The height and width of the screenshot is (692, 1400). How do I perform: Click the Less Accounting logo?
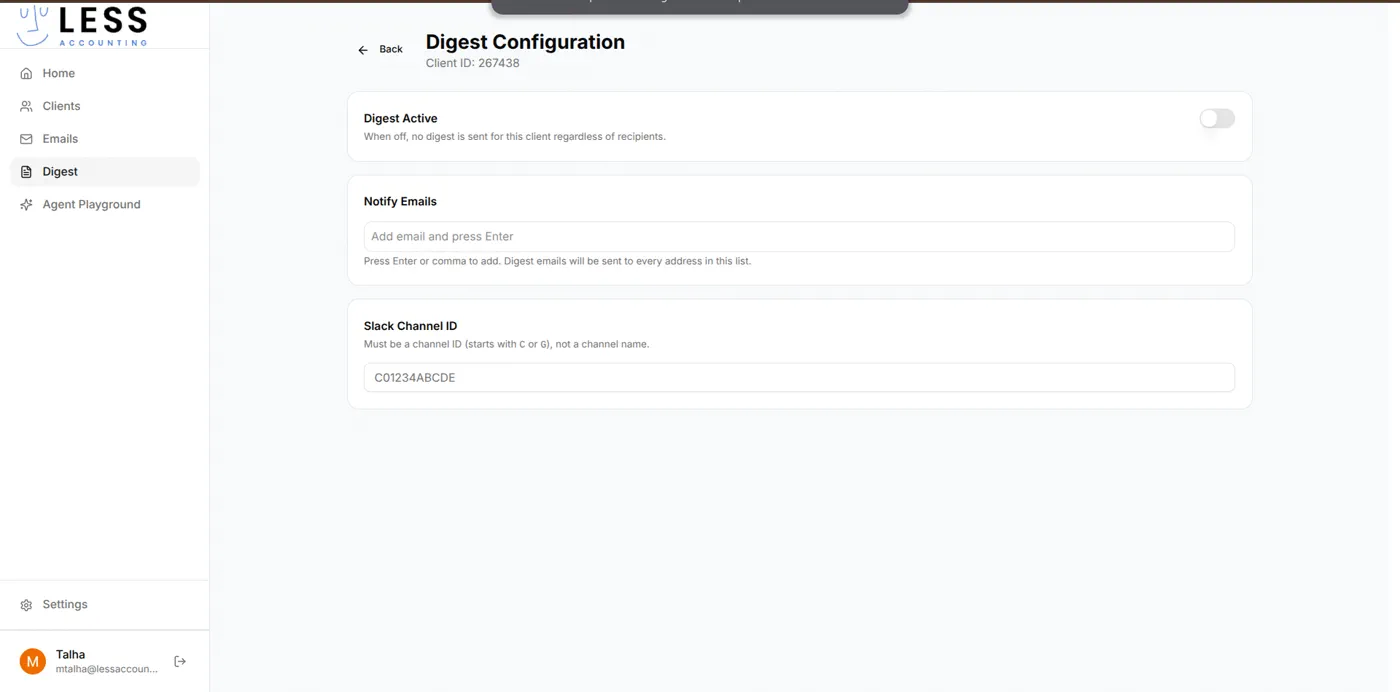click(x=83, y=24)
